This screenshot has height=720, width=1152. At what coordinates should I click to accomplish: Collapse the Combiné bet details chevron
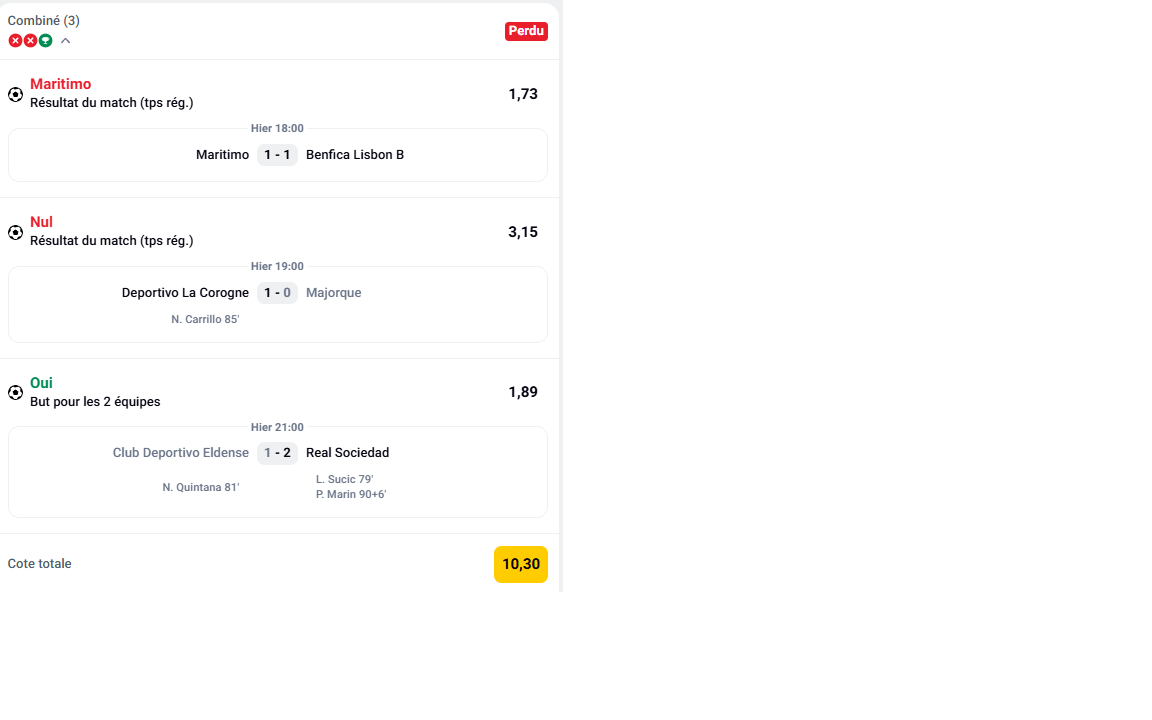tap(66, 41)
